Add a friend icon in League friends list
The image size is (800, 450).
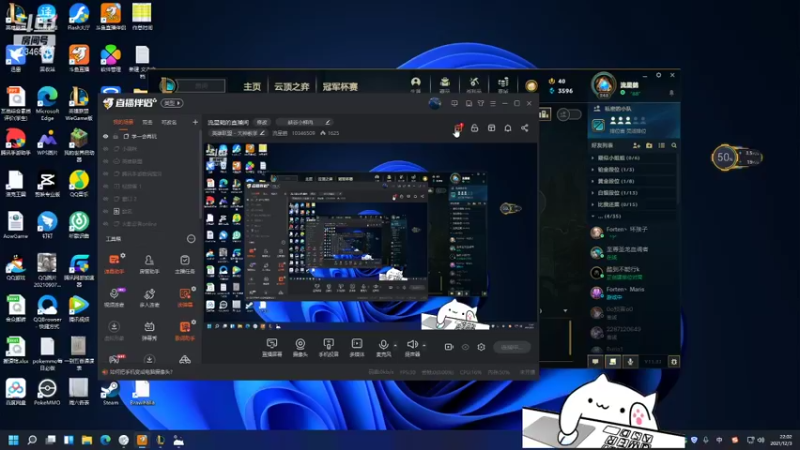click(636, 145)
